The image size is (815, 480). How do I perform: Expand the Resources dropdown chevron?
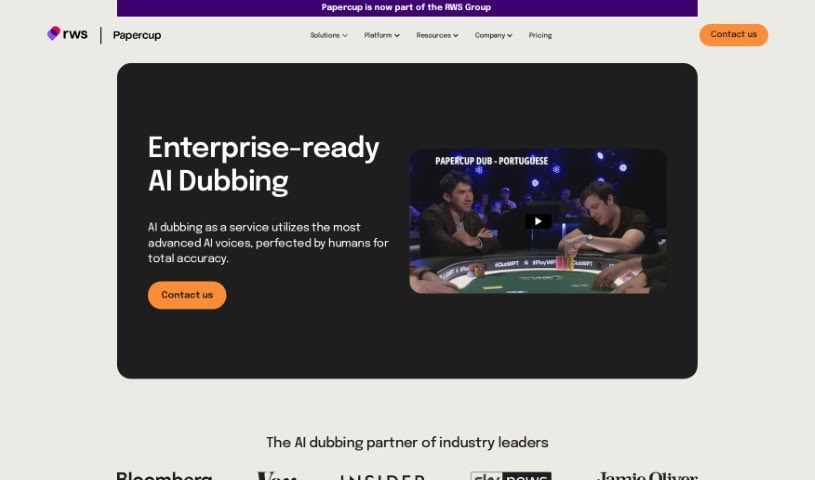tap(456, 36)
